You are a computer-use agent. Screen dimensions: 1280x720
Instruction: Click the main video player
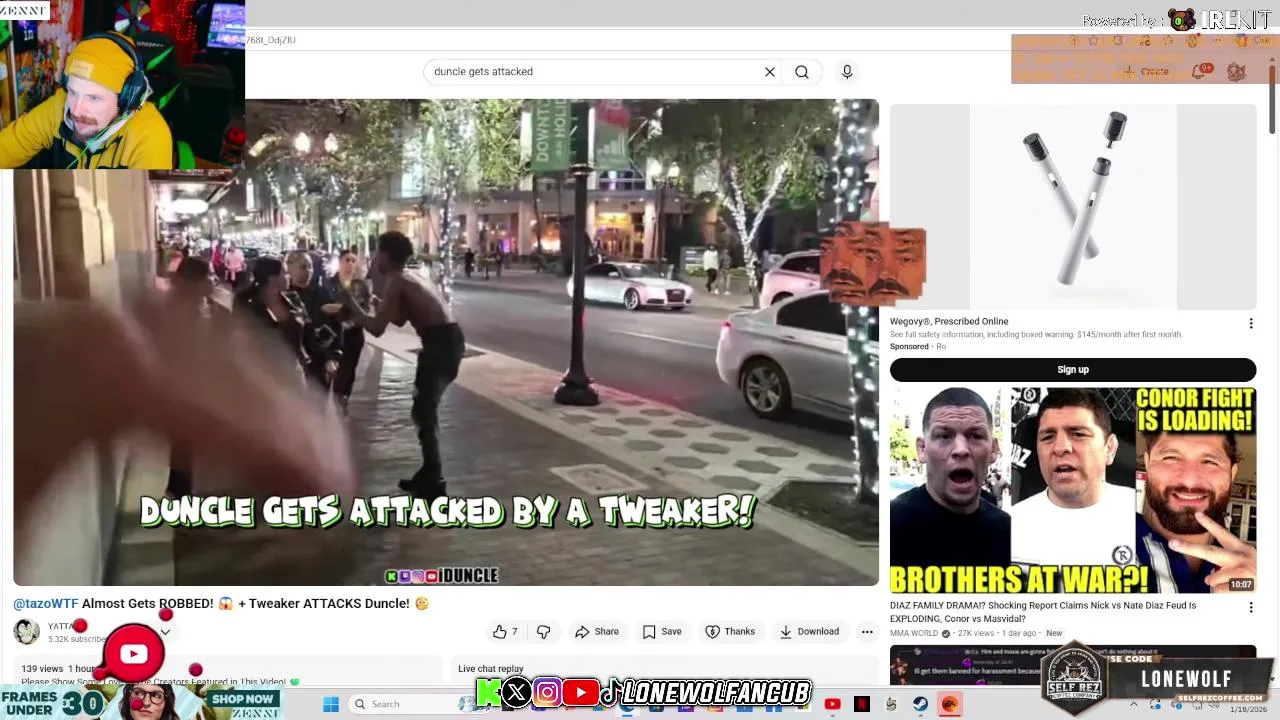(446, 342)
